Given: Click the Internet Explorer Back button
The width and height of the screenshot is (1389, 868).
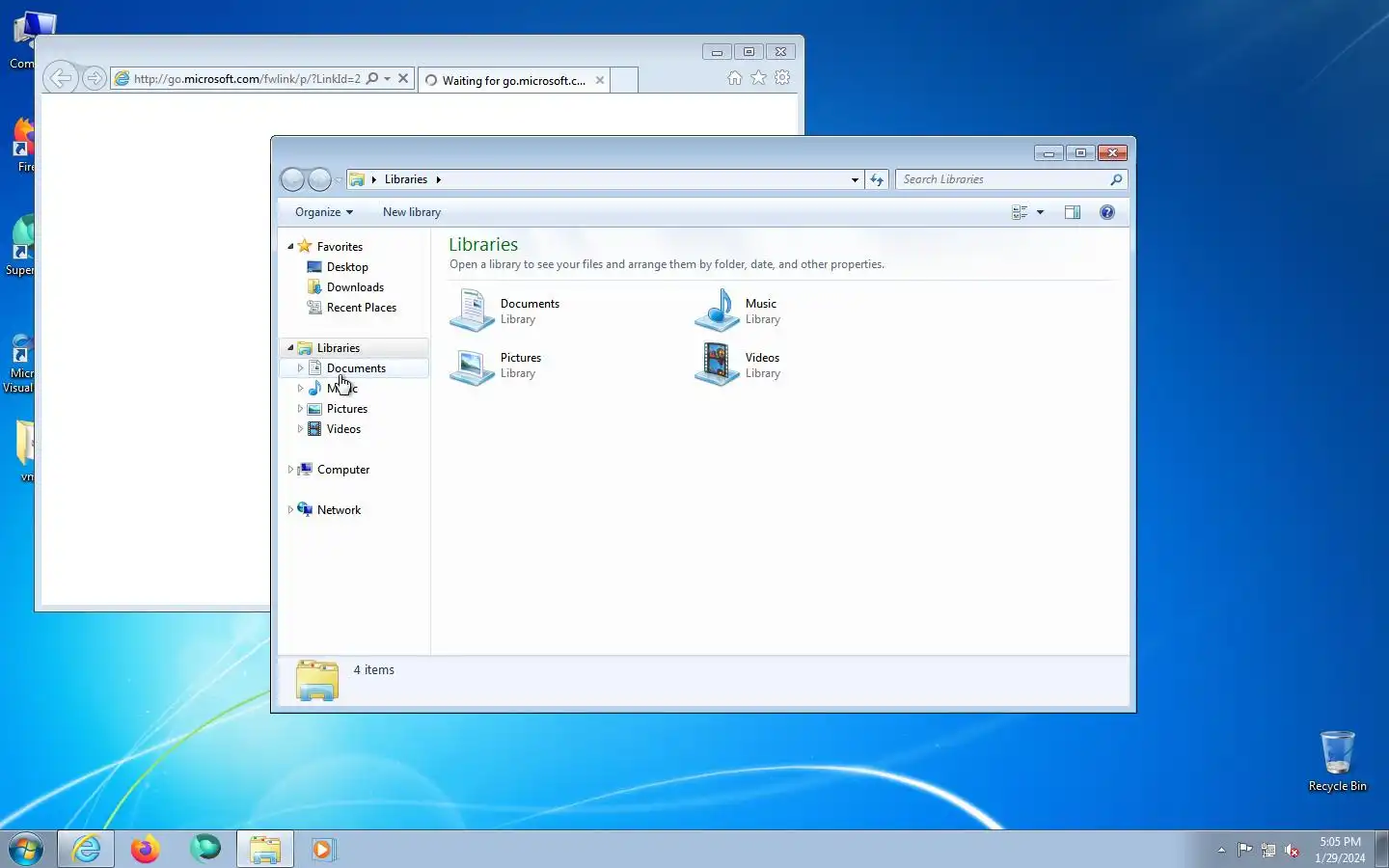Looking at the screenshot, I should 61,78.
